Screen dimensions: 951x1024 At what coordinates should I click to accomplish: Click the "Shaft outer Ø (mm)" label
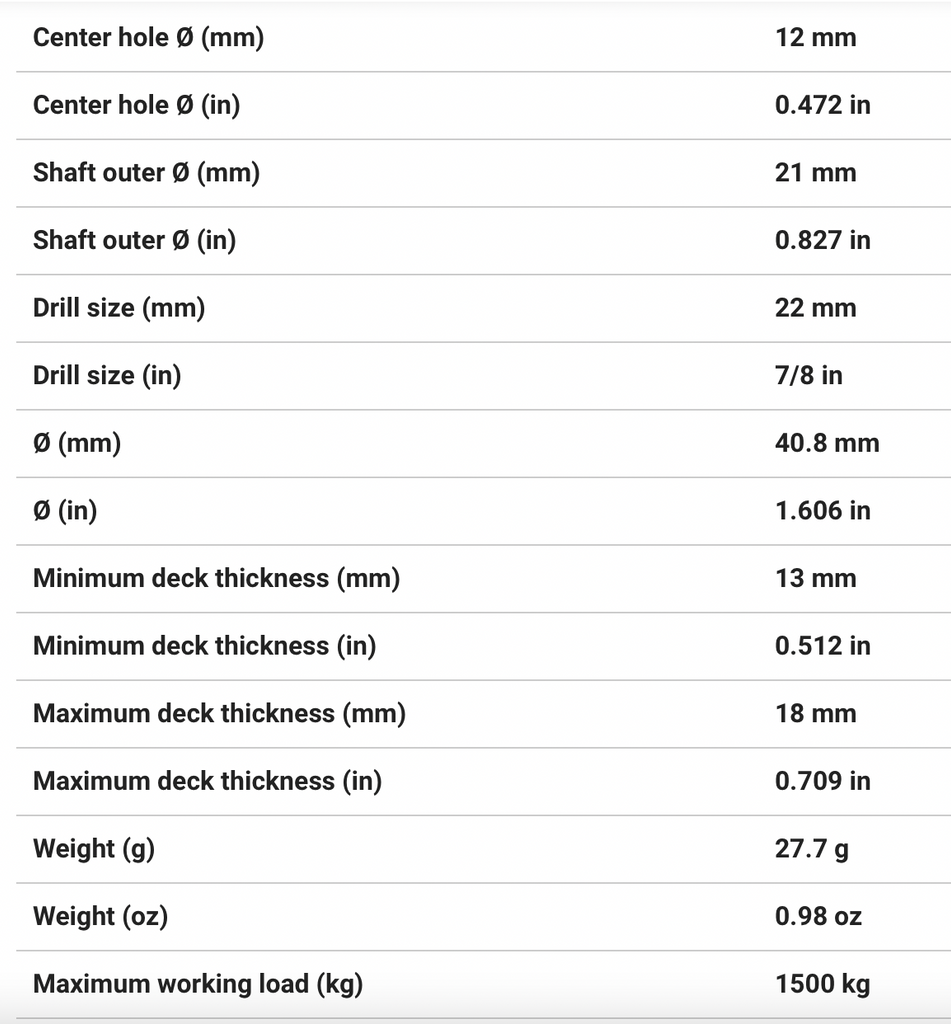[146, 173]
